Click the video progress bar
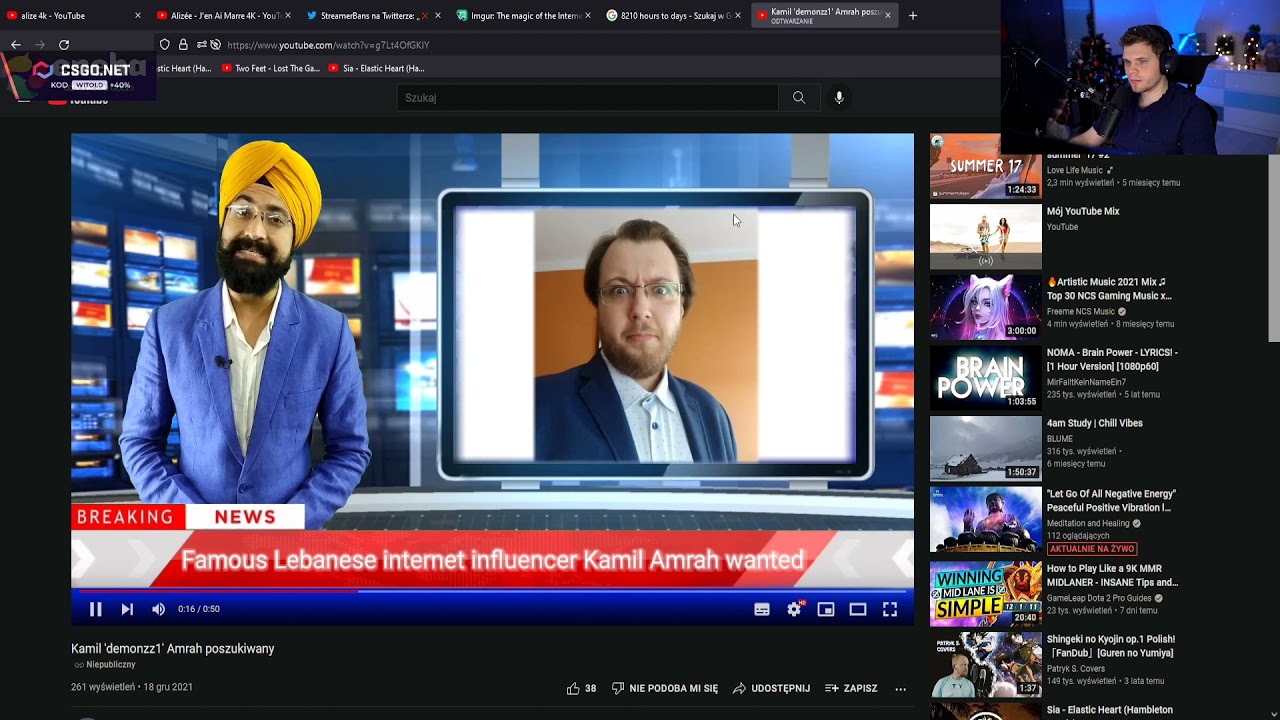The width and height of the screenshot is (1280, 720). click(492, 590)
